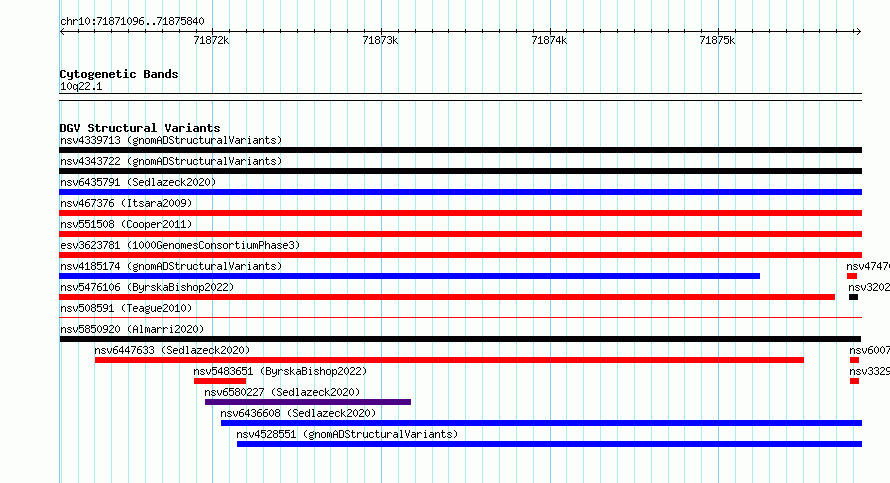The width and height of the screenshot is (890, 483).
Task: Open the nsv5483651 (ByrskaBishop2022) label
Action: [x=280, y=371]
